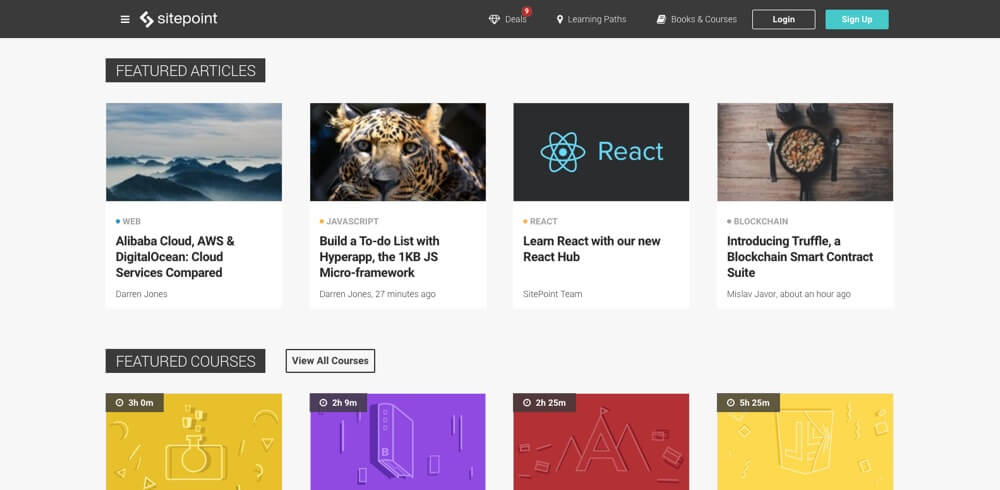Click the SitePoint logo
Image resolution: width=1000 pixels, height=490 pixels.
pos(179,19)
